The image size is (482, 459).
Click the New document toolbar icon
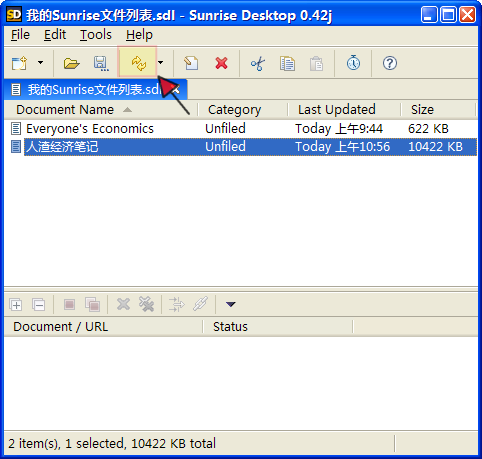tap(191, 63)
